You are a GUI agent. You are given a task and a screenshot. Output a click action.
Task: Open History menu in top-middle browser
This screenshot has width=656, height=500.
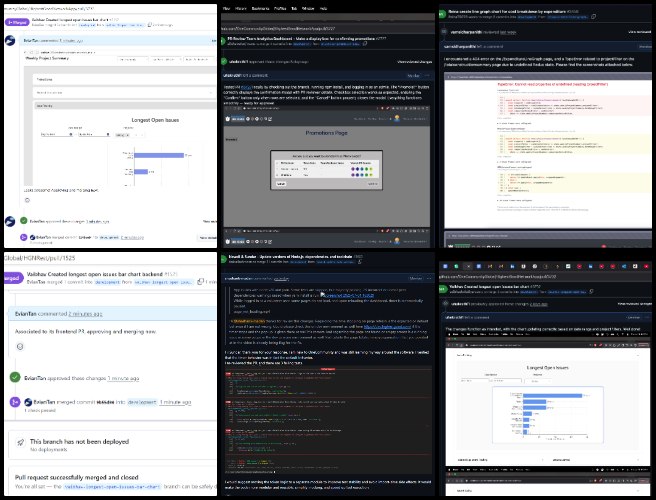tap(241, 8)
